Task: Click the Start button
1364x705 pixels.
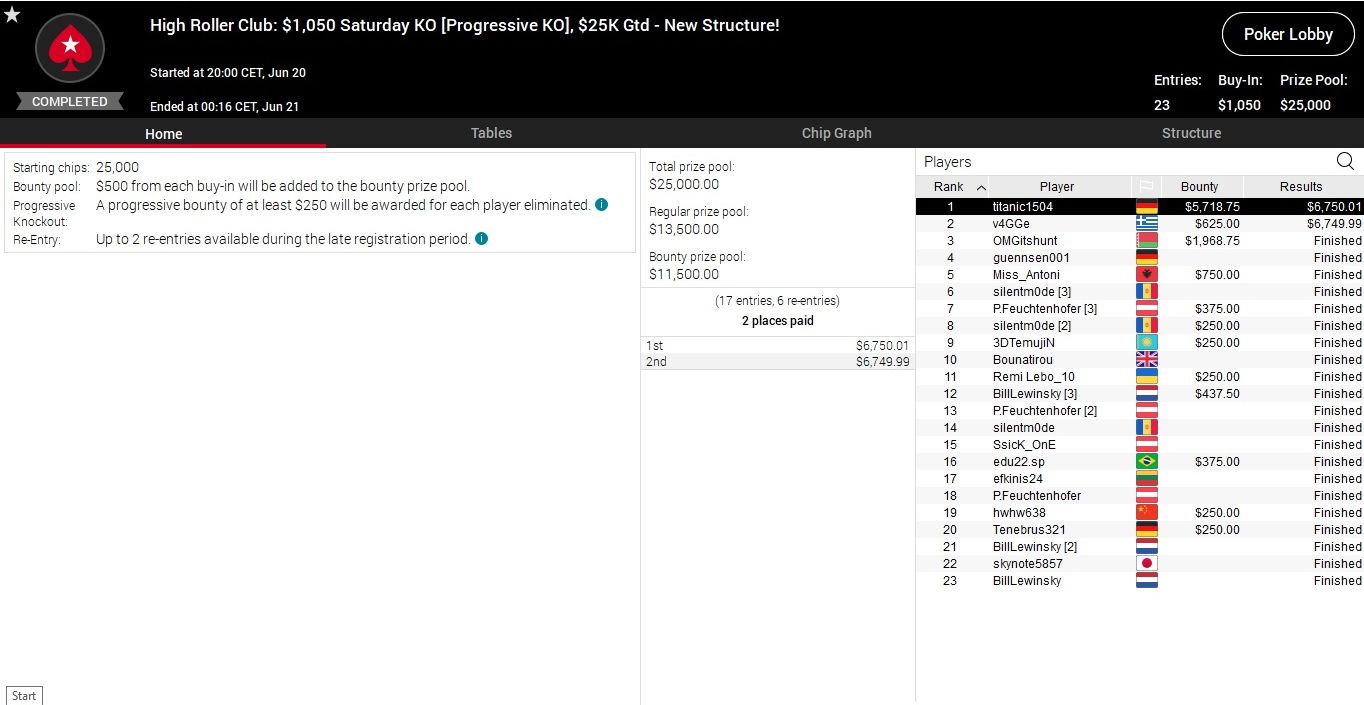Action: tap(24, 696)
